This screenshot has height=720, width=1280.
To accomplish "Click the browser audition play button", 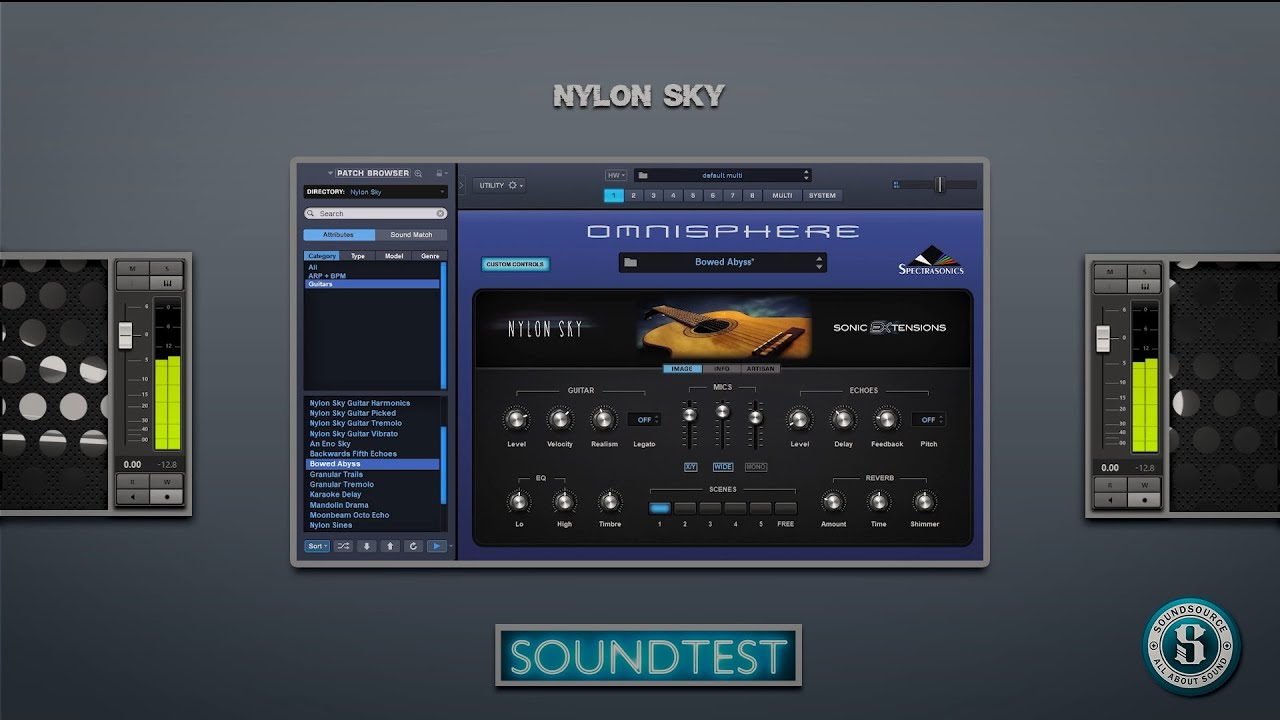I will (436, 546).
